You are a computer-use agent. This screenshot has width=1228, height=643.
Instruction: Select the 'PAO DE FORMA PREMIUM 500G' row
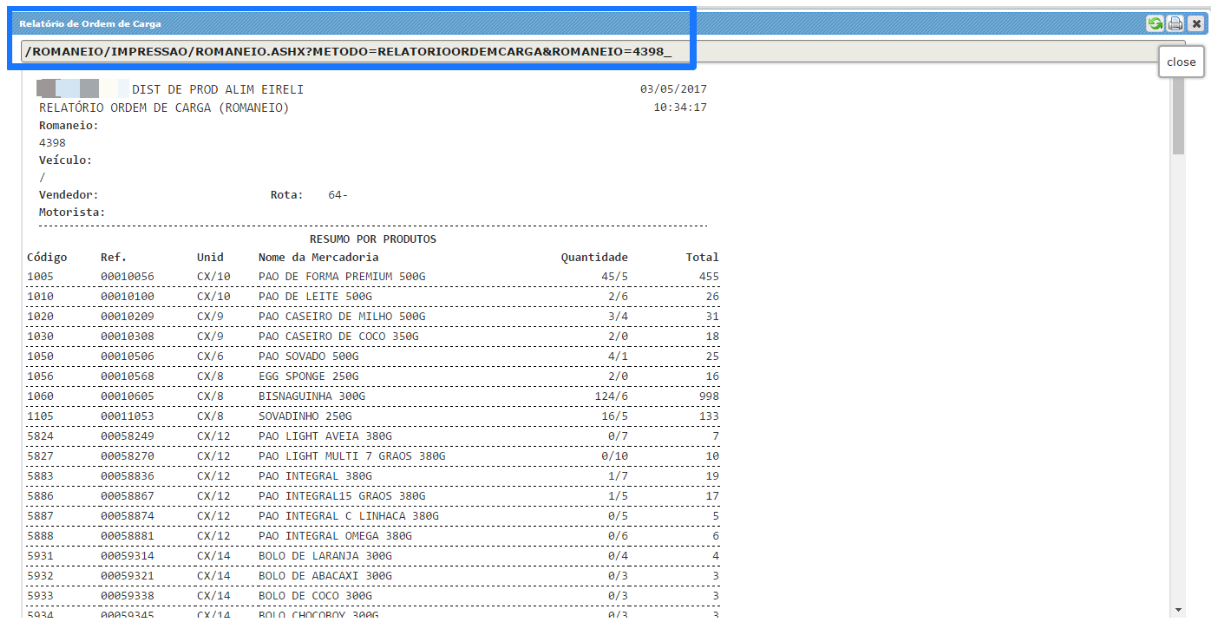[341, 277]
